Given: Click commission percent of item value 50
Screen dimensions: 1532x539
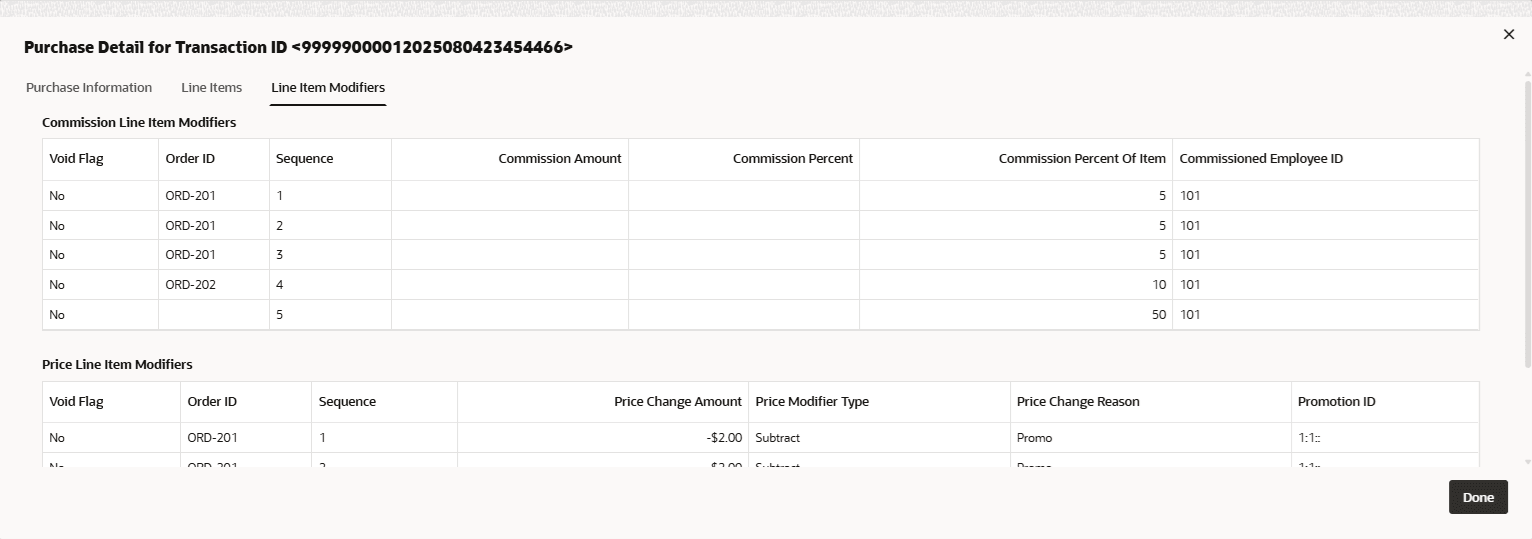Looking at the screenshot, I should click(1159, 314).
